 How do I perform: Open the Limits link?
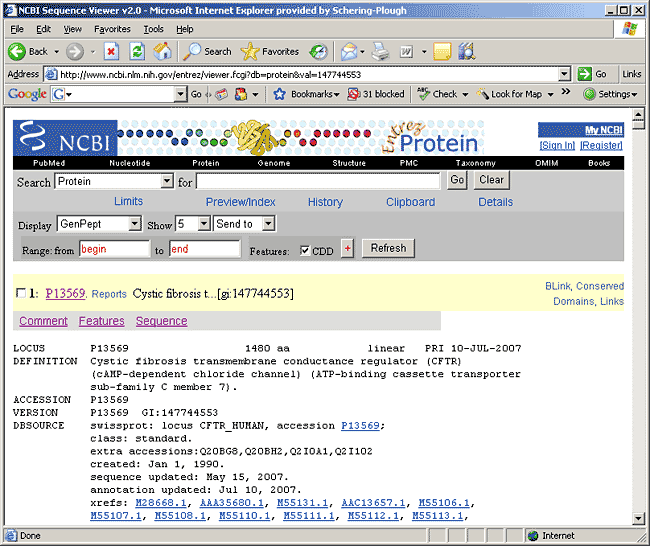point(129,201)
